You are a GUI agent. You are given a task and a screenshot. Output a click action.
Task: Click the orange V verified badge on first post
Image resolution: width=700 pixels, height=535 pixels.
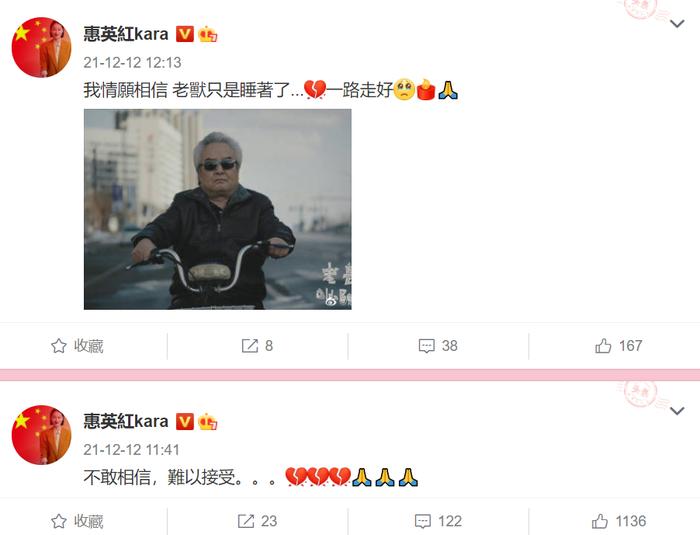184,34
